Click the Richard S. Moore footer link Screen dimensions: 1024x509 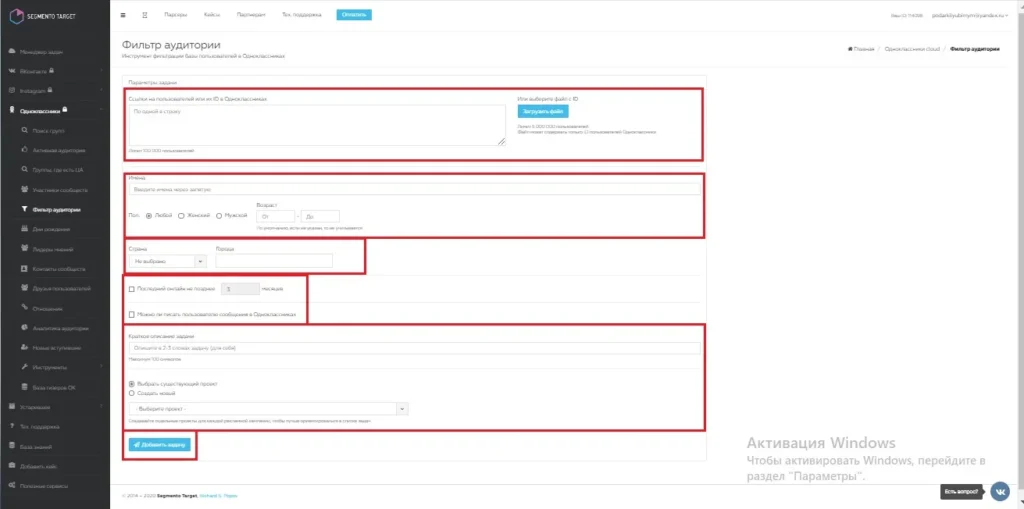click(x=218, y=496)
